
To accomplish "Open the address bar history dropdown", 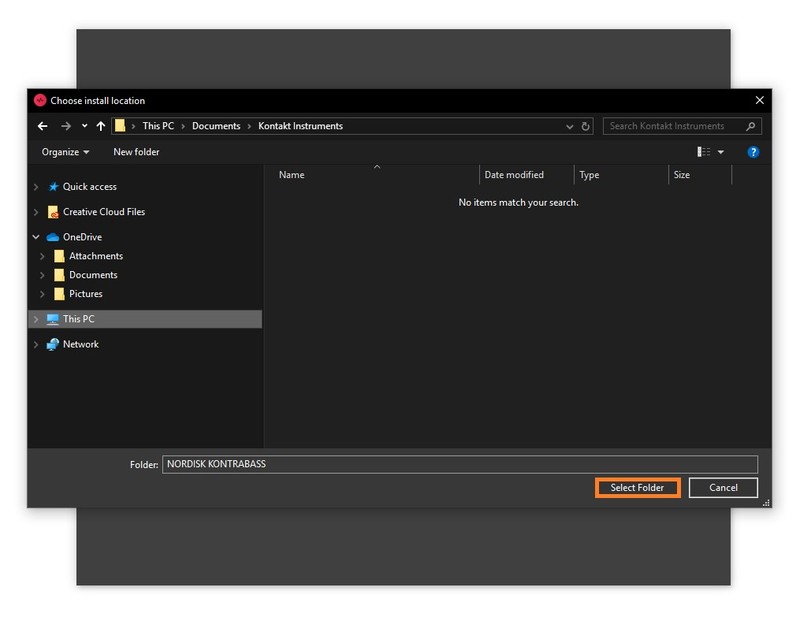I will [x=570, y=127].
